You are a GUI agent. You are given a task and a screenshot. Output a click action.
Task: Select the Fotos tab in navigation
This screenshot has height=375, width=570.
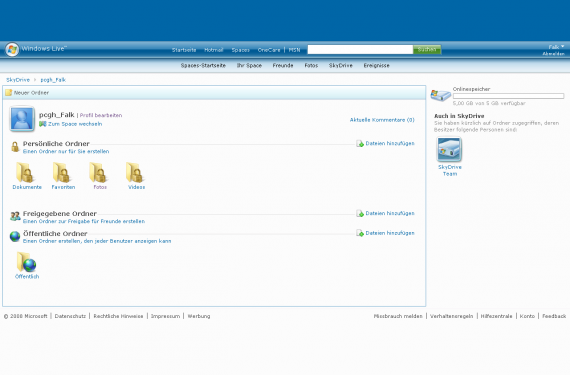coord(311,65)
